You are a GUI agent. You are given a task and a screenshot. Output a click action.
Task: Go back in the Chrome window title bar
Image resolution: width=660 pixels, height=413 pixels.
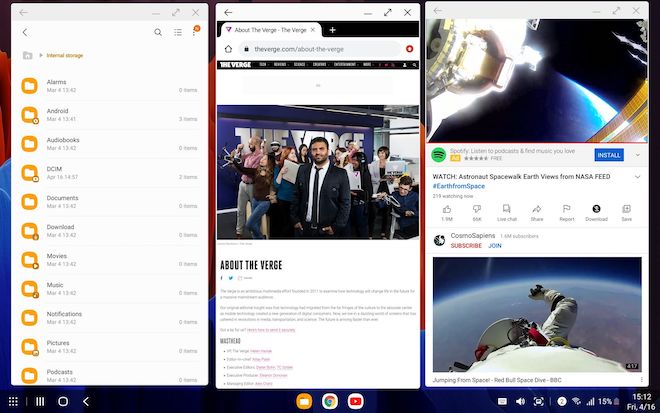click(x=228, y=13)
